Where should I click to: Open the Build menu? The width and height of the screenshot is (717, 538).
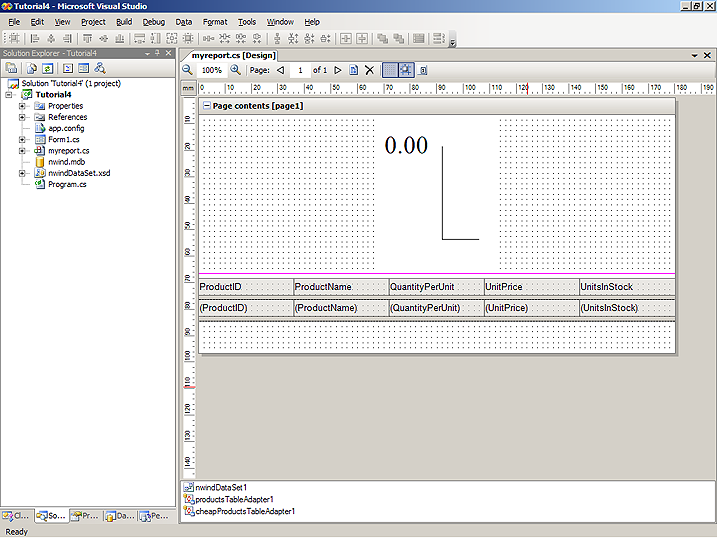[x=123, y=21]
